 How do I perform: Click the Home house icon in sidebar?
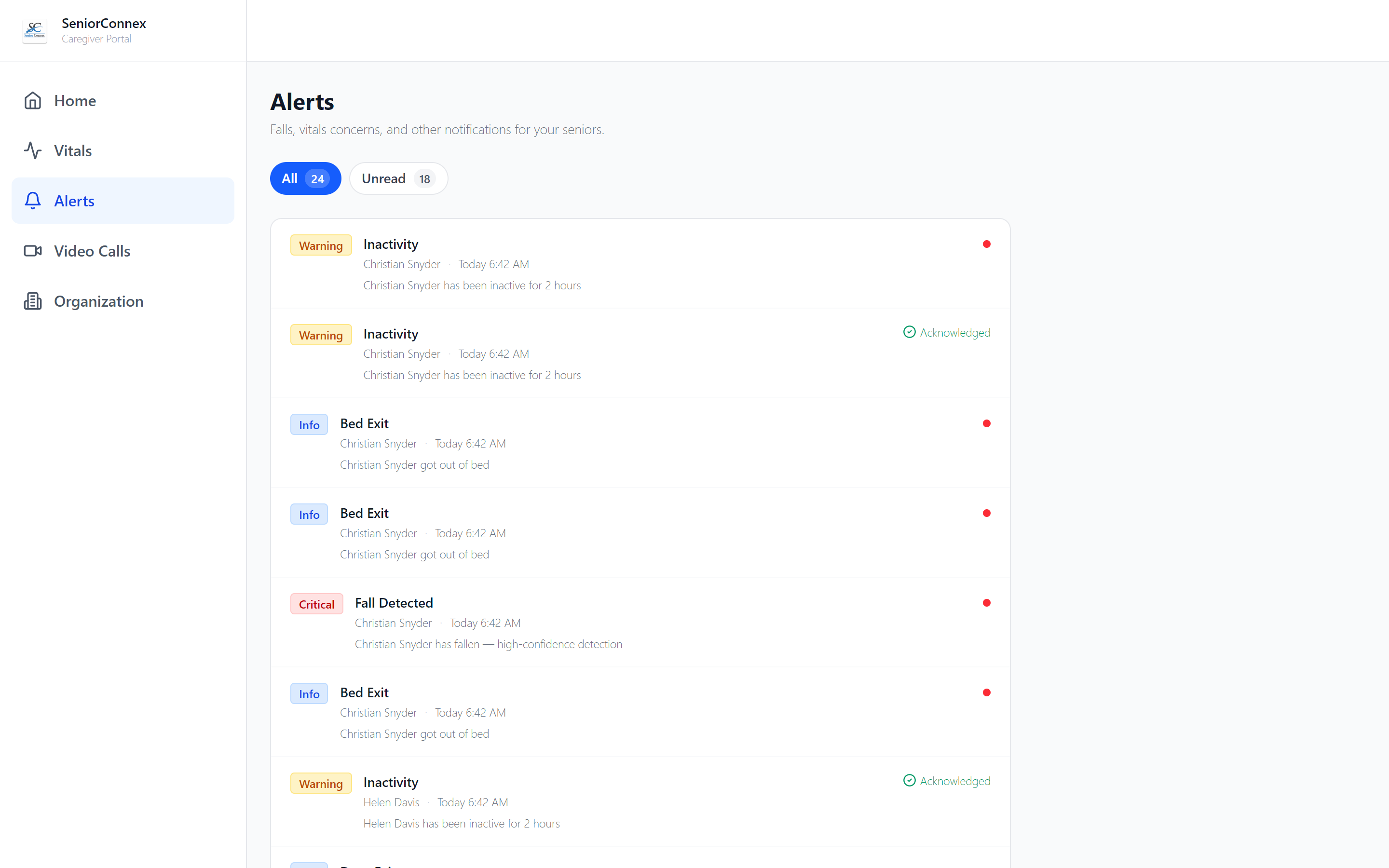point(33,100)
